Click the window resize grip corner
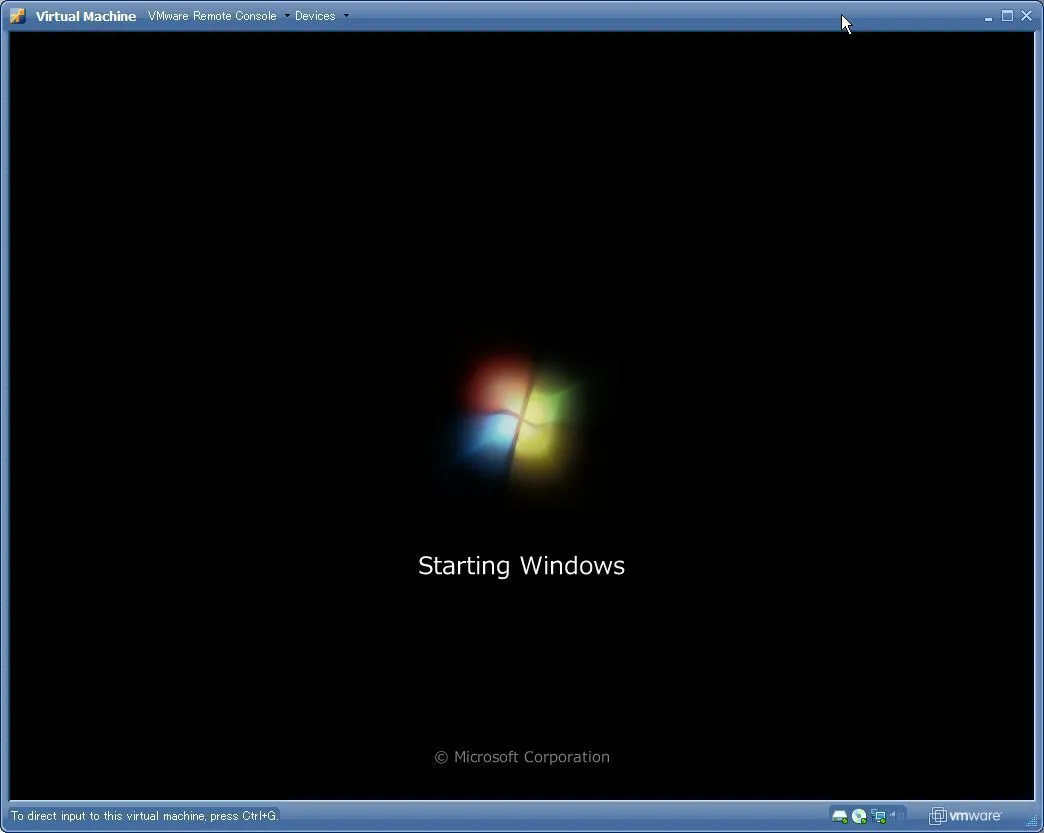Viewport: 1044px width, 833px height. click(x=1032, y=821)
